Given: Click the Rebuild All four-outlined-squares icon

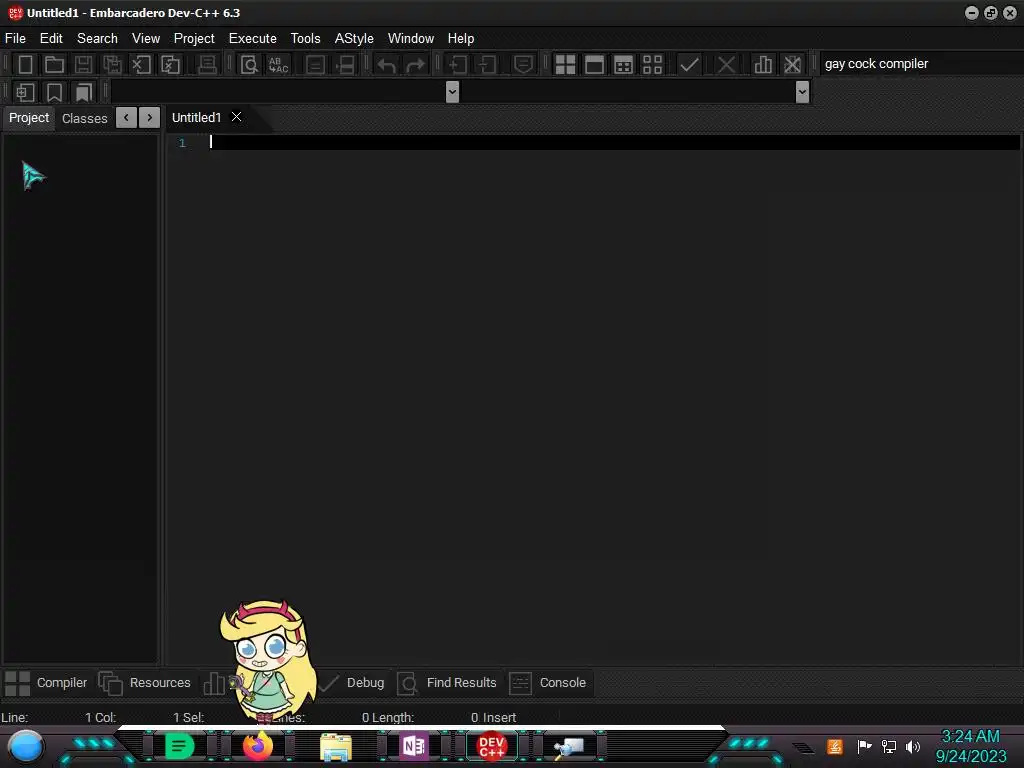Looking at the screenshot, I should 652,64.
